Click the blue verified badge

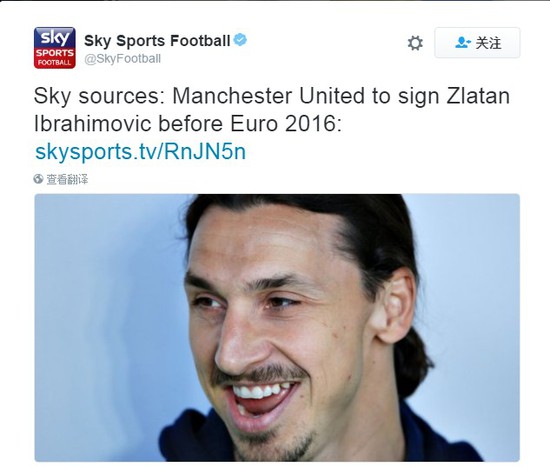click(240, 40)
